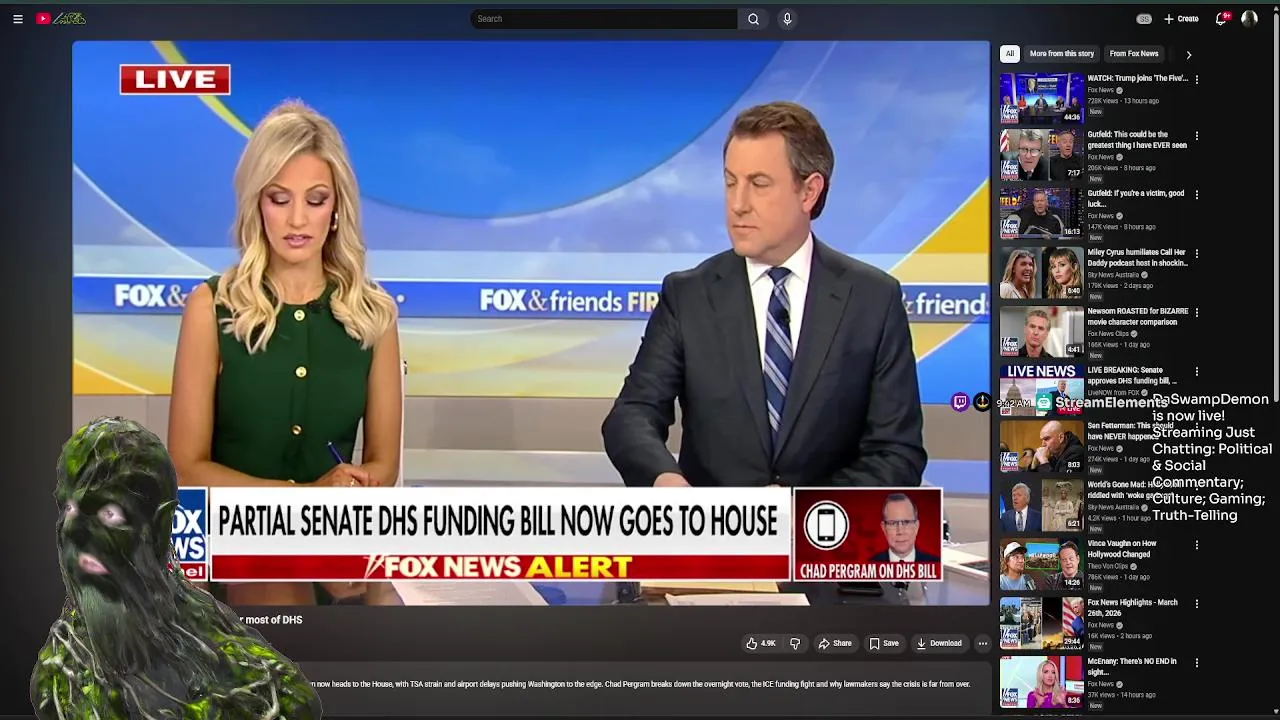Go to the YouTube home logo

coord(62,19)
